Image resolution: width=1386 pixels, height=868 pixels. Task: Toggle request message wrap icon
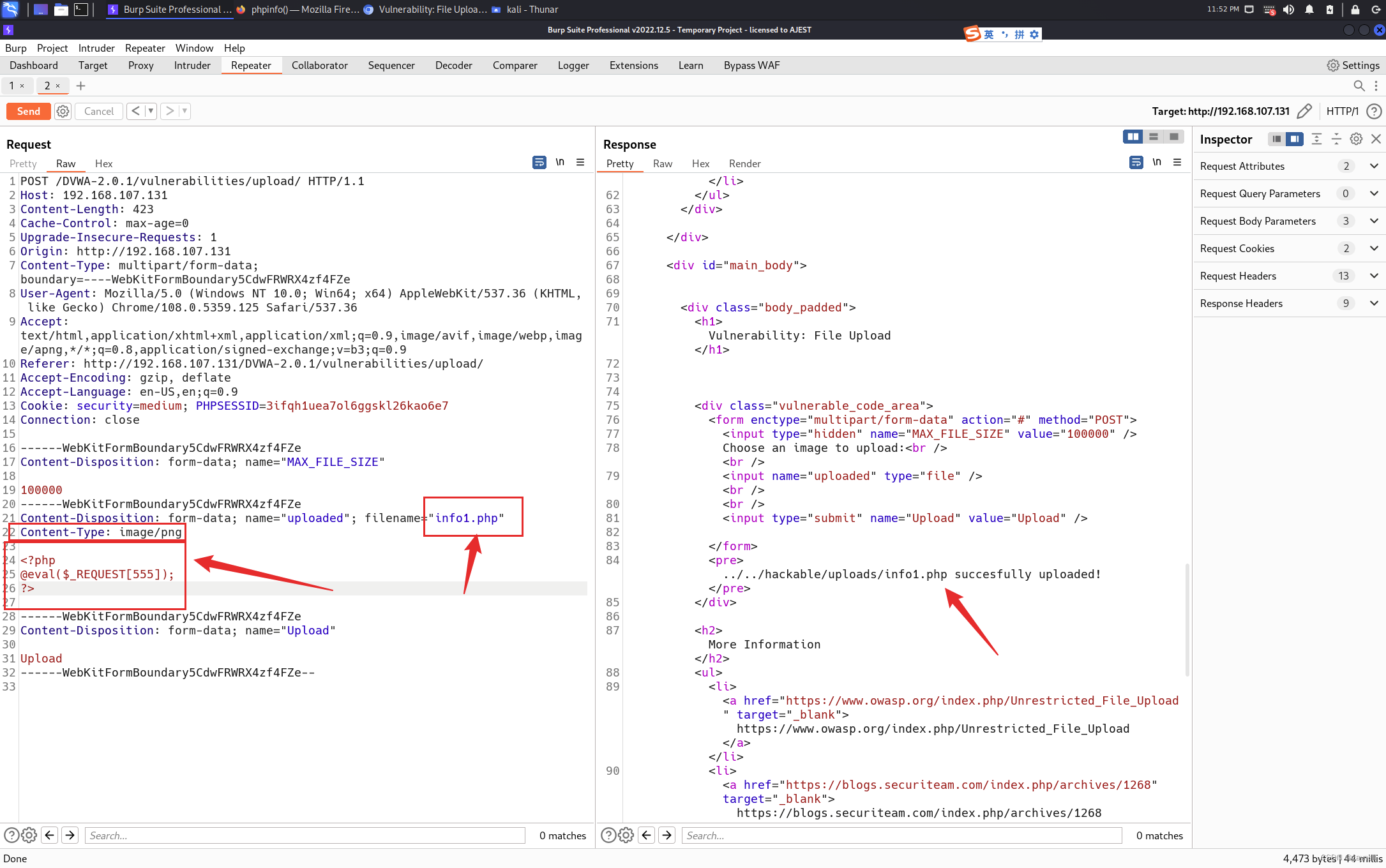pyautogui.click(x=539, y=162)
